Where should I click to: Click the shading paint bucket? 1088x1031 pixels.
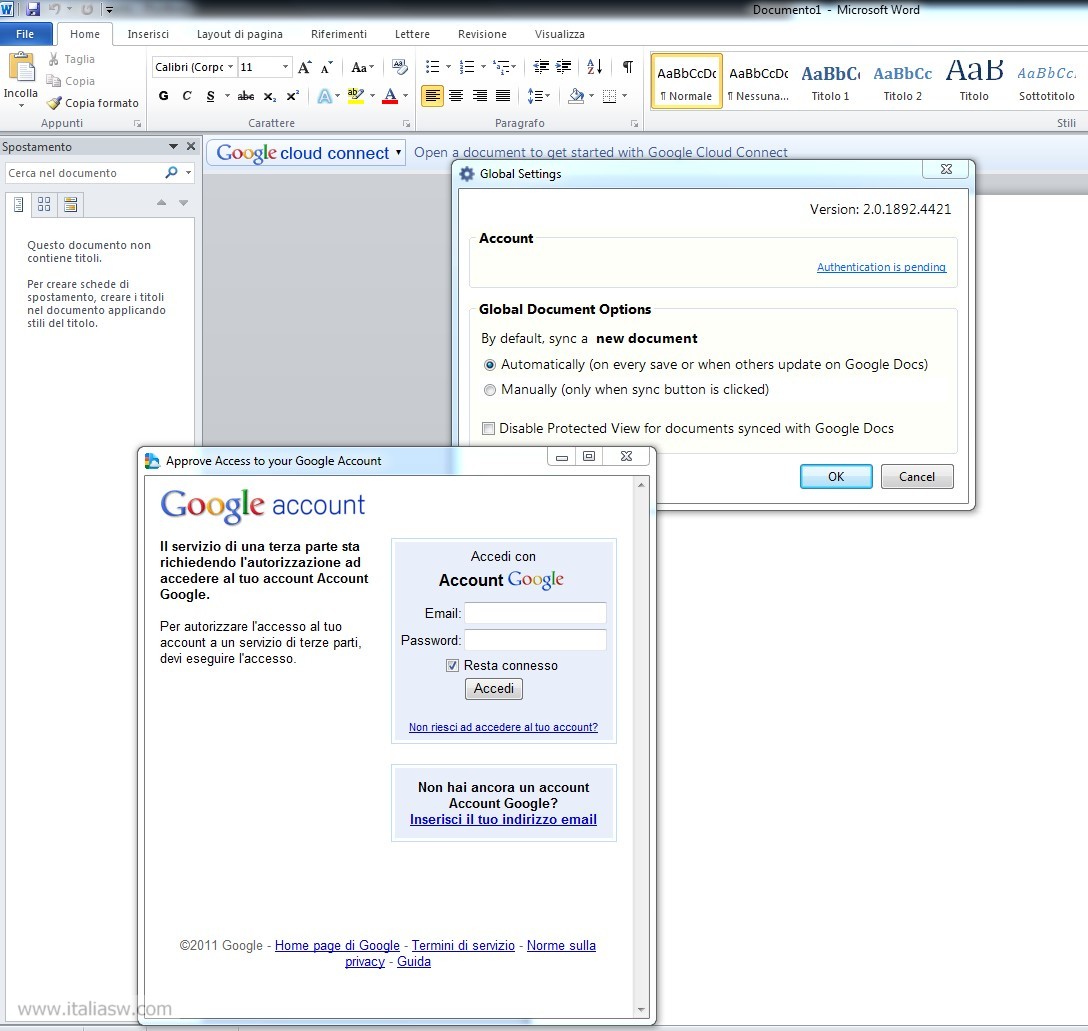point(576,96)
